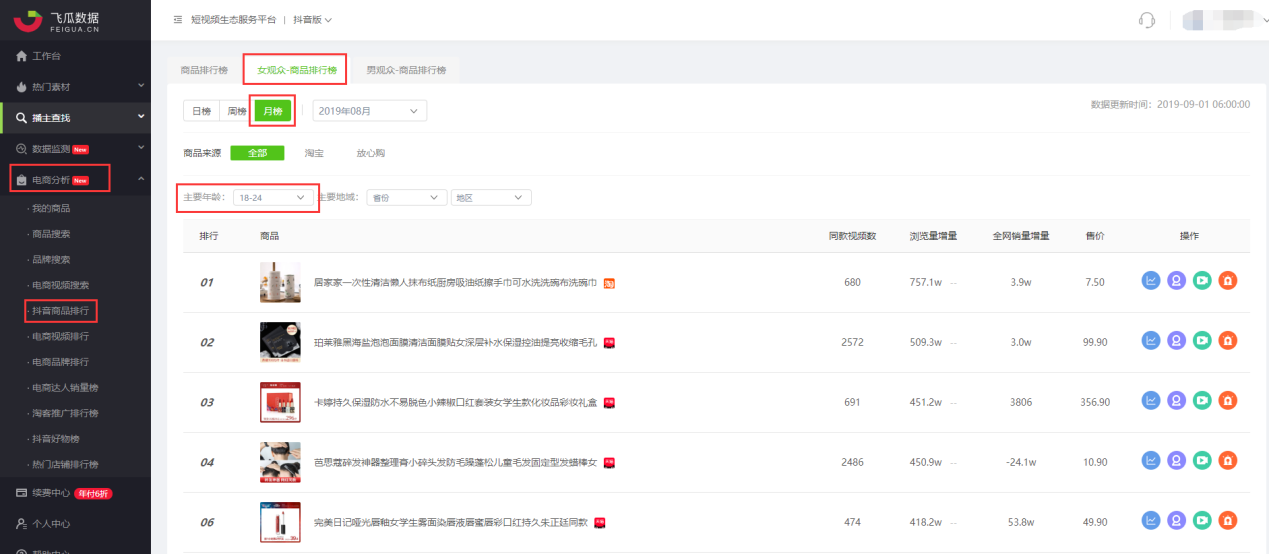Filter product source by 淘宝
The height and width of the screenshot is (554, 1269).
(x=314, y=153)
